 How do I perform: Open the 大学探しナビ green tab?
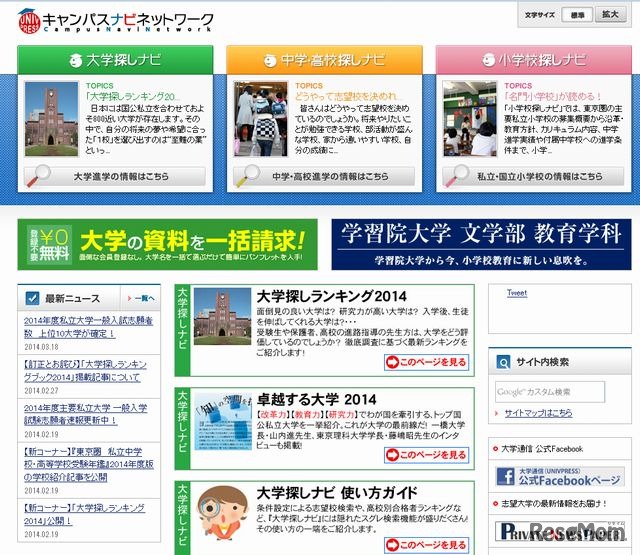click(x=115, y=60)
